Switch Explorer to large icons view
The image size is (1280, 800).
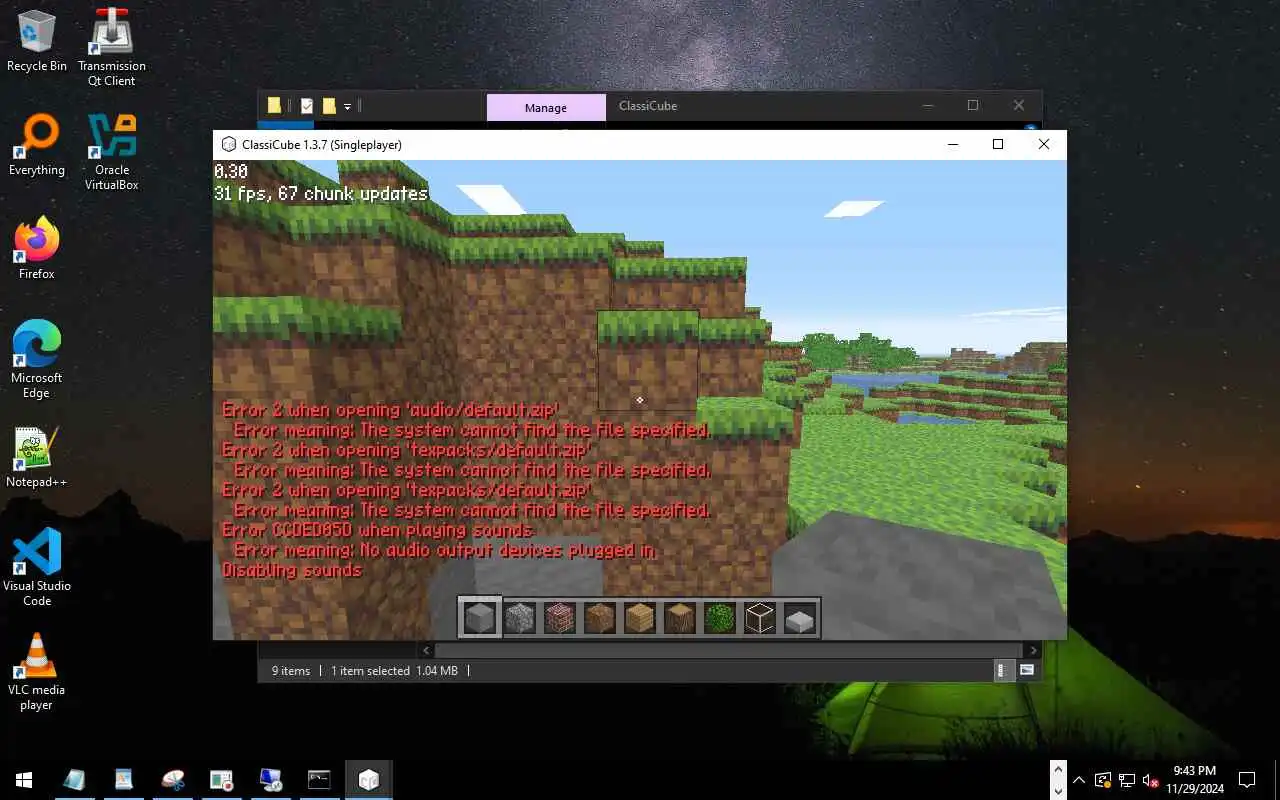(1027, 671)
